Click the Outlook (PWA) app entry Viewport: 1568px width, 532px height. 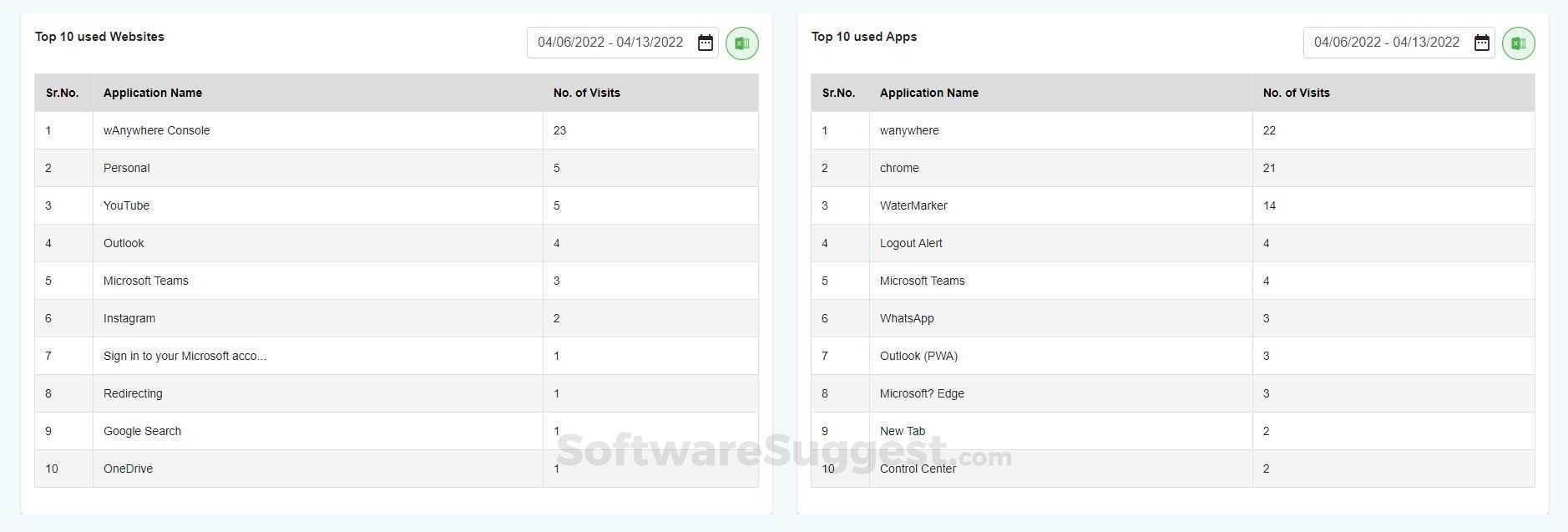pos(918,356)
